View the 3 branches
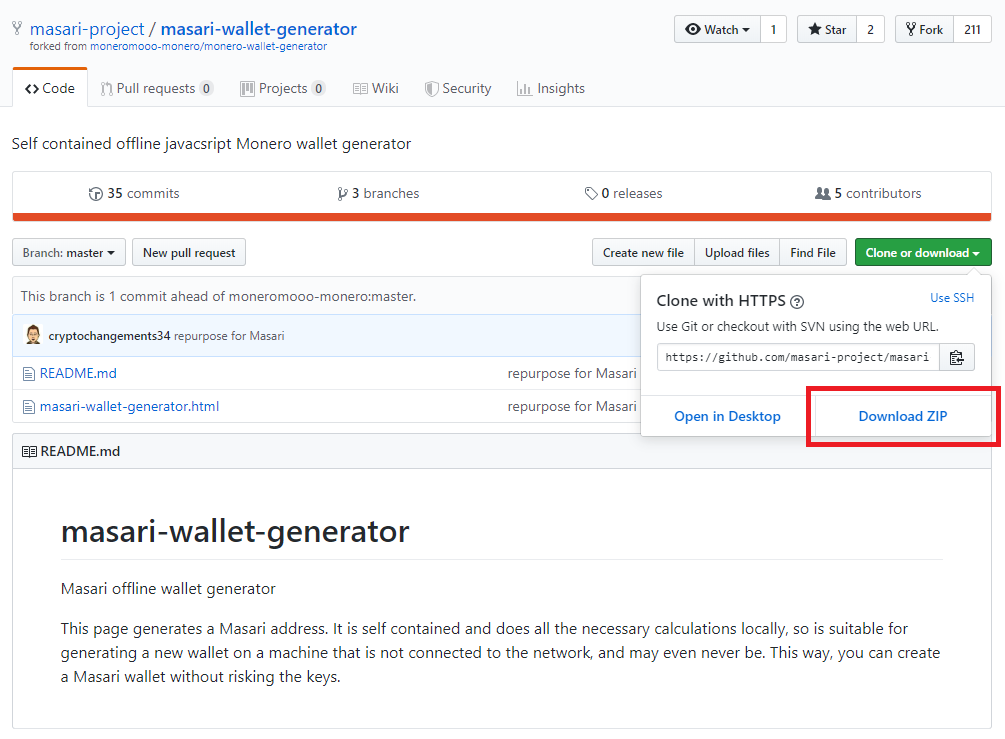The width and height of the screenshot is (1005, 739). tap(378, 194)
